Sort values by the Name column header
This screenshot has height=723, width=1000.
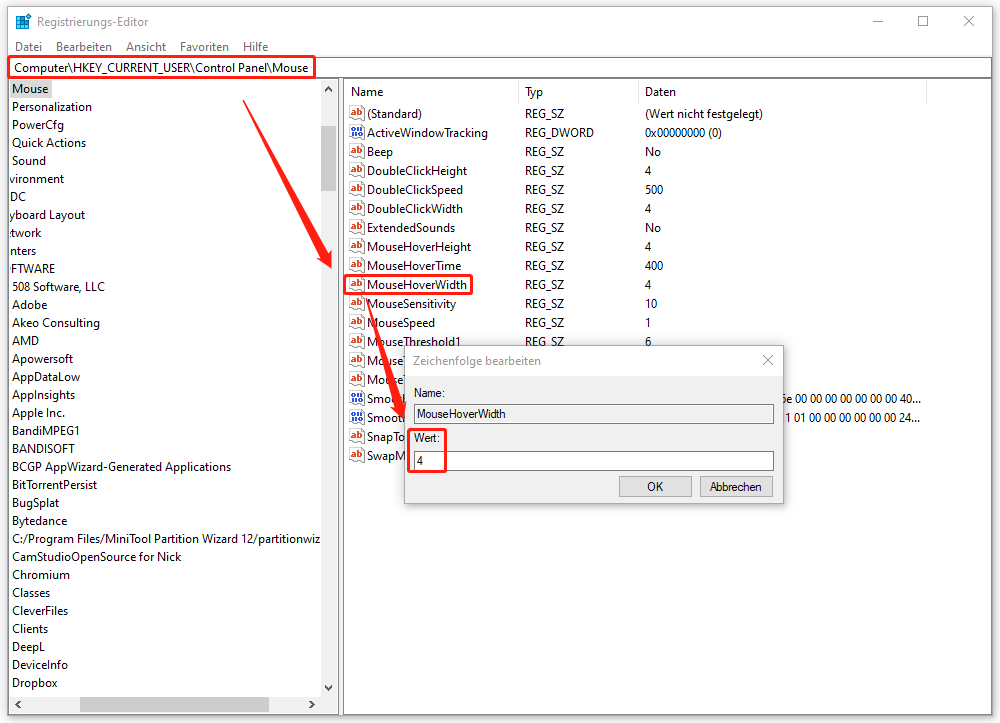(433, 92)
